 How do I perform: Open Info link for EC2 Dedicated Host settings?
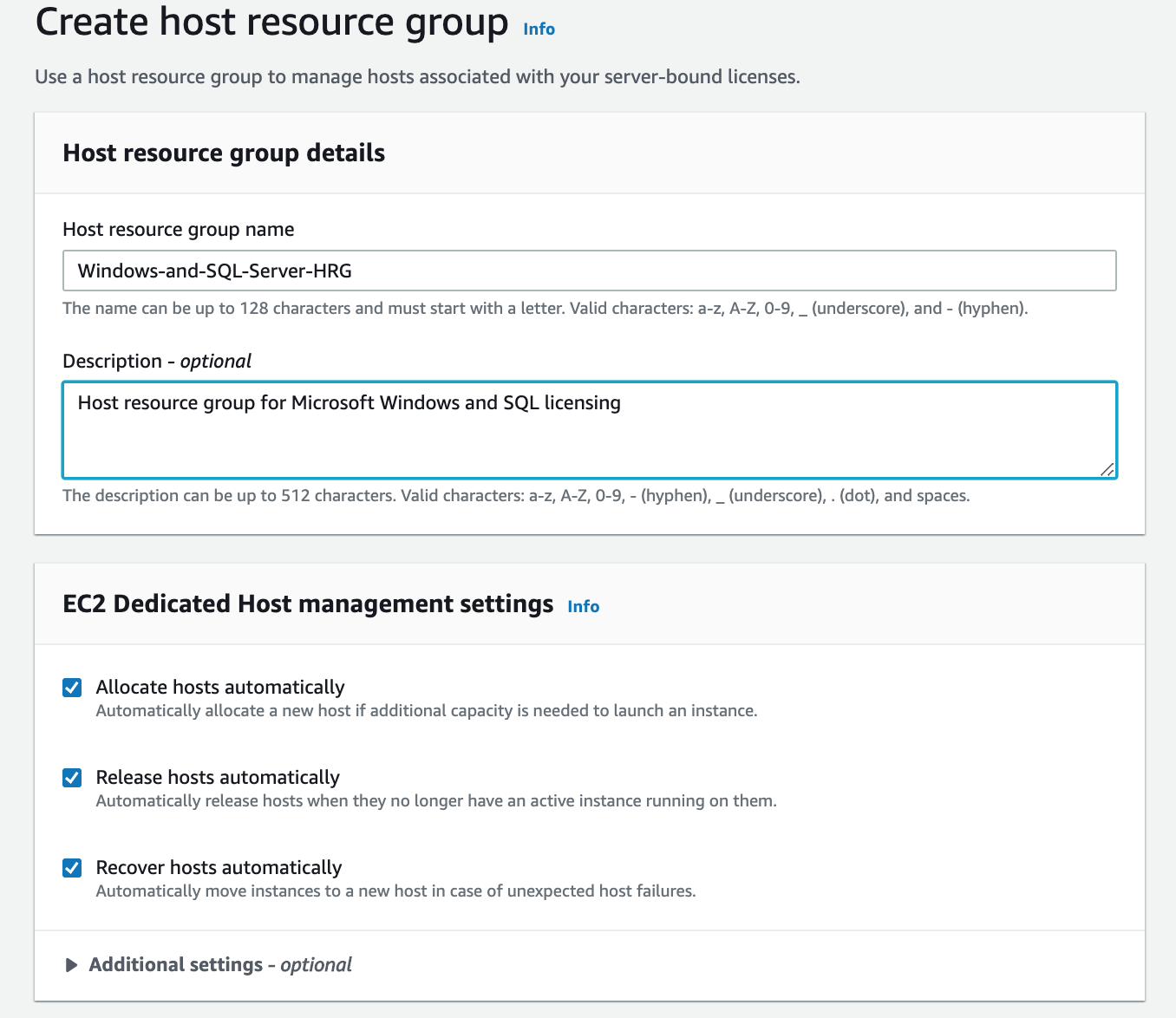pyautogui.click(x=583, y=606)
